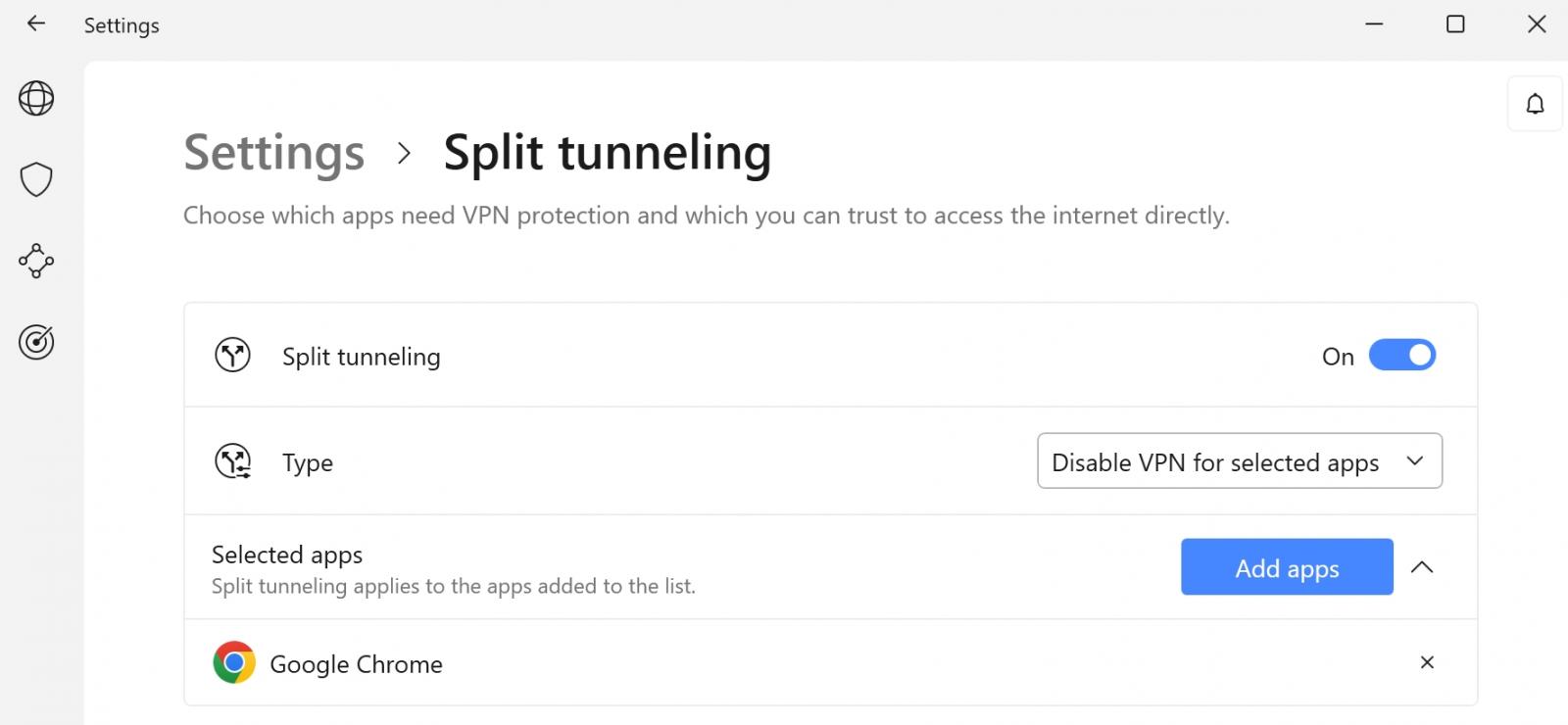This screenshot has height=725, width=1568.
Task: Select the target icon in the sidebar
Action: point(35,342)
